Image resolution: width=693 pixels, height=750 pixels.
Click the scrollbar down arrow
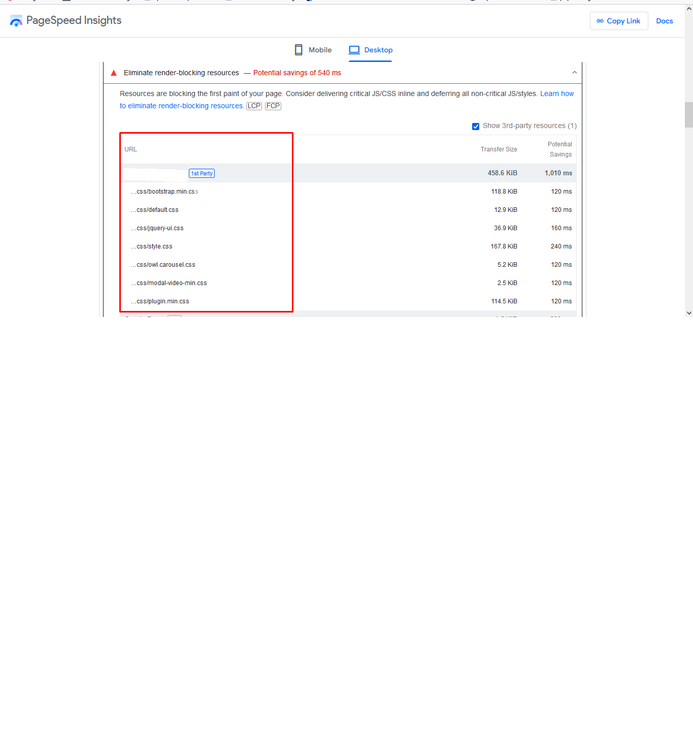point(688,313)
